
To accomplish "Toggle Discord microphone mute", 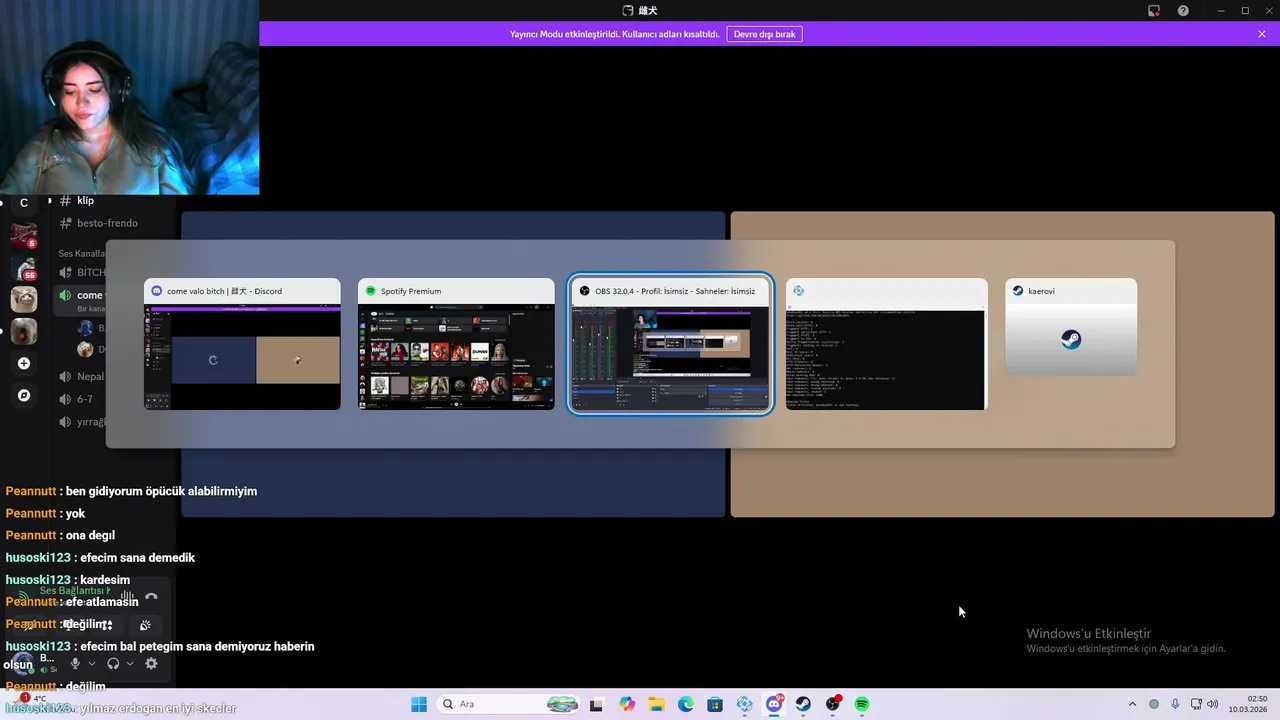I will [75, 664].
